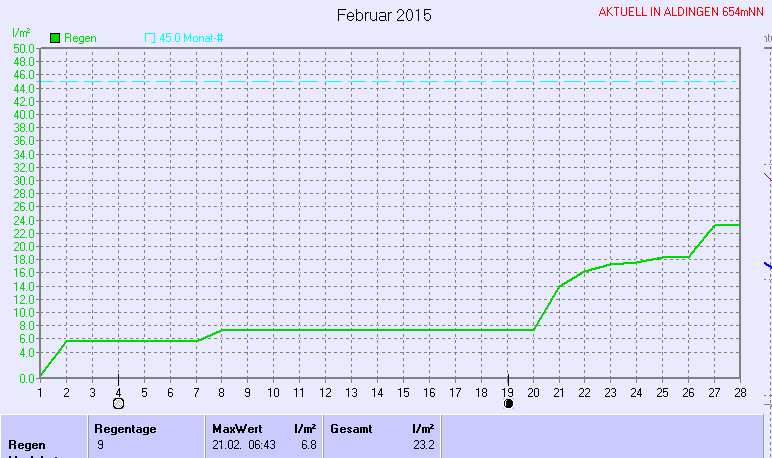Click the Regentage value 9

pos(101,444)
